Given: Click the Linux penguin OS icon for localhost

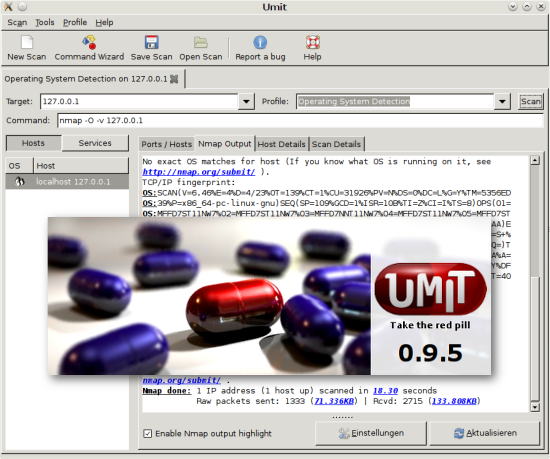Looking at the screenshot, I should click(20, 182).
